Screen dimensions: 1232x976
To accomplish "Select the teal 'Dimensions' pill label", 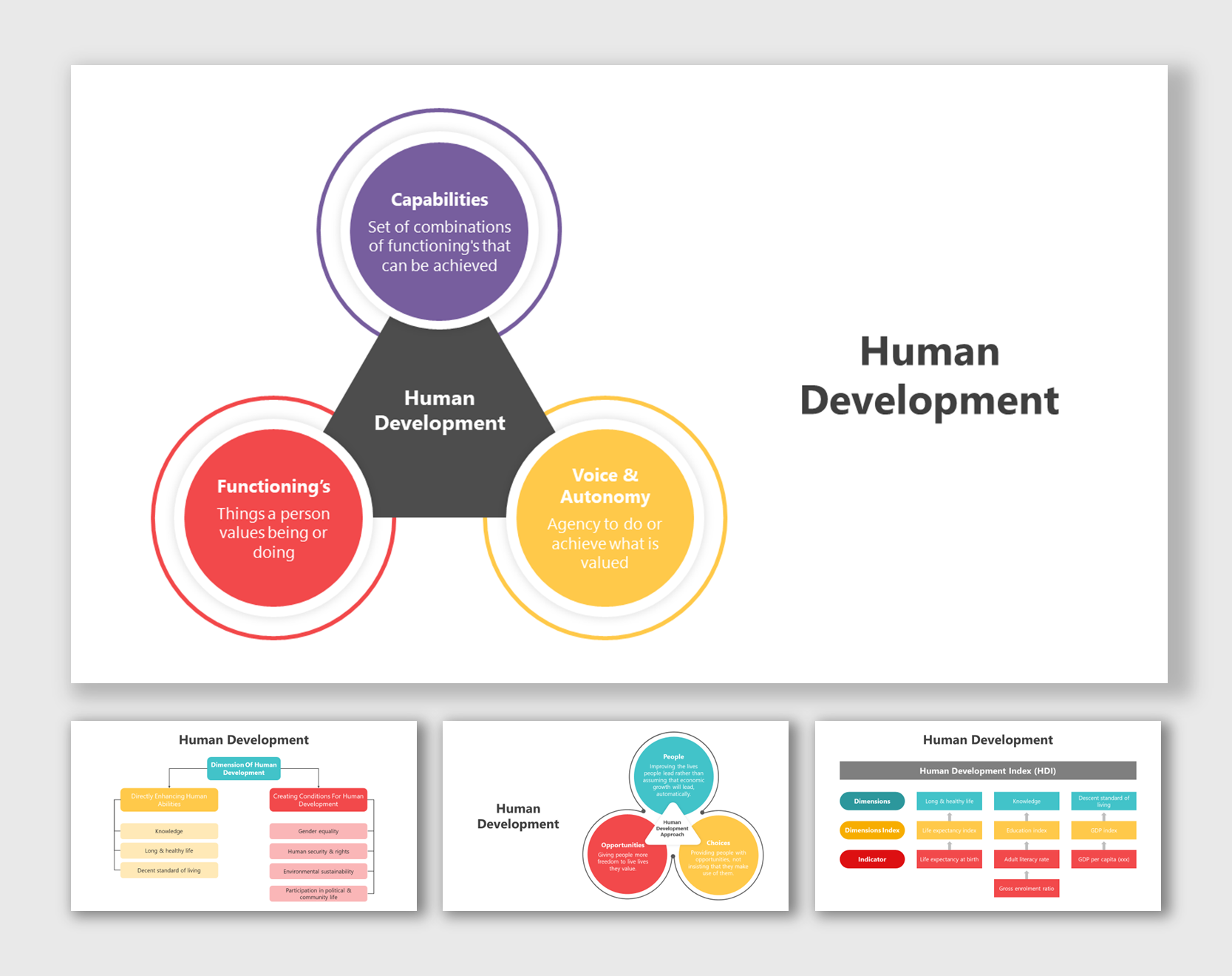I will [x=872, y=802].
